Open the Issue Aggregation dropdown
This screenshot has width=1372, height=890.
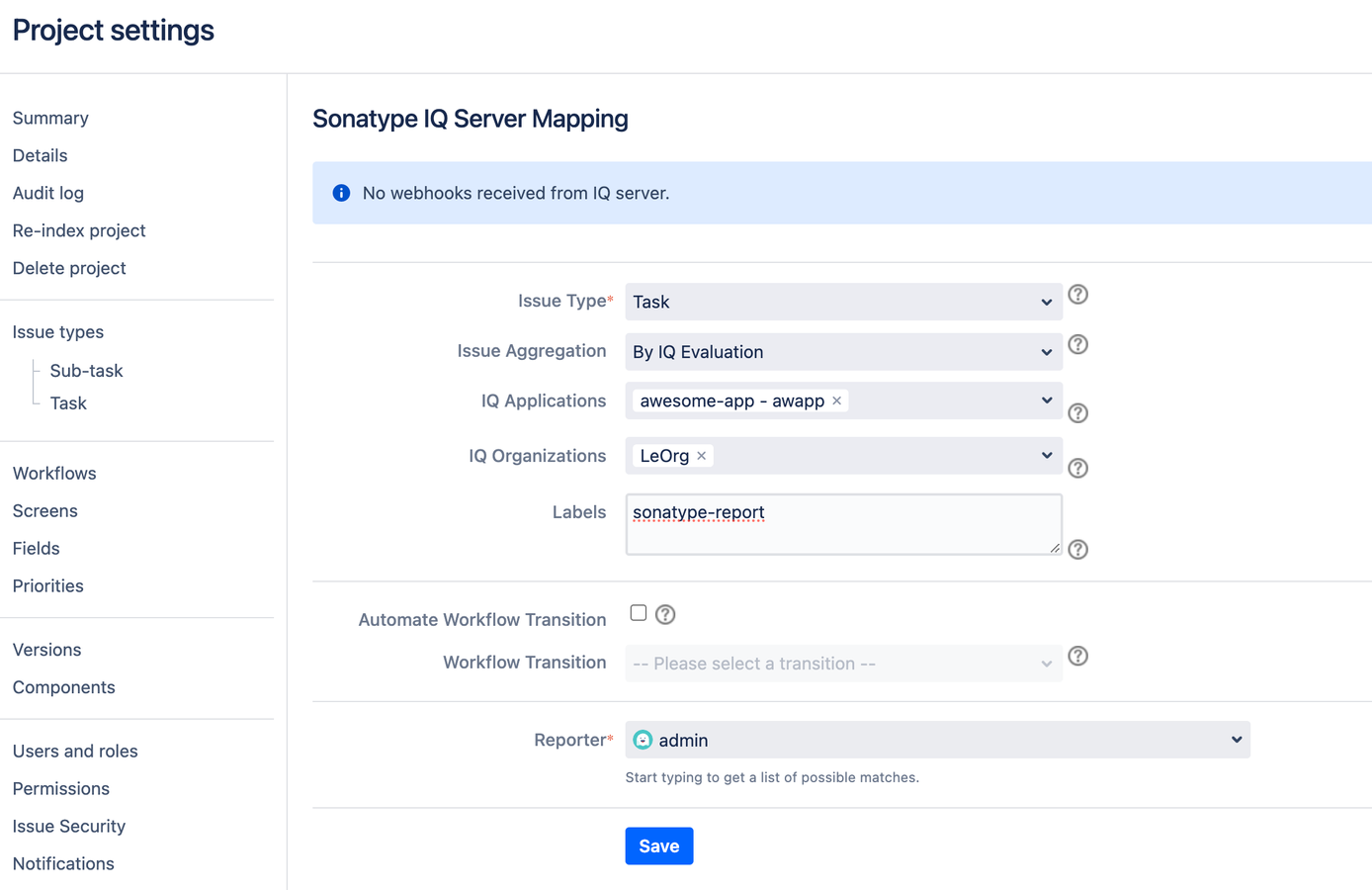(x=843, y=352)
